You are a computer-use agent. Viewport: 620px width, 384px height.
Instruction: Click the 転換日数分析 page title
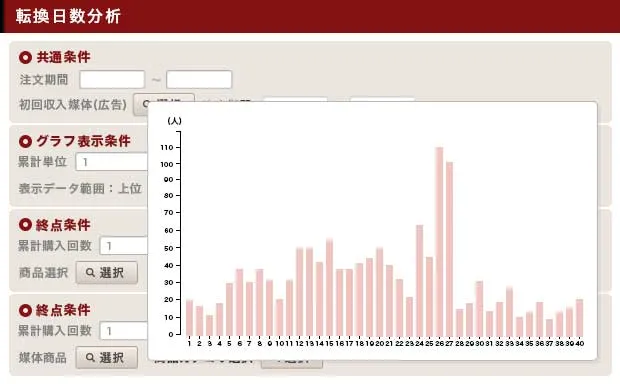tap(68, 17)
